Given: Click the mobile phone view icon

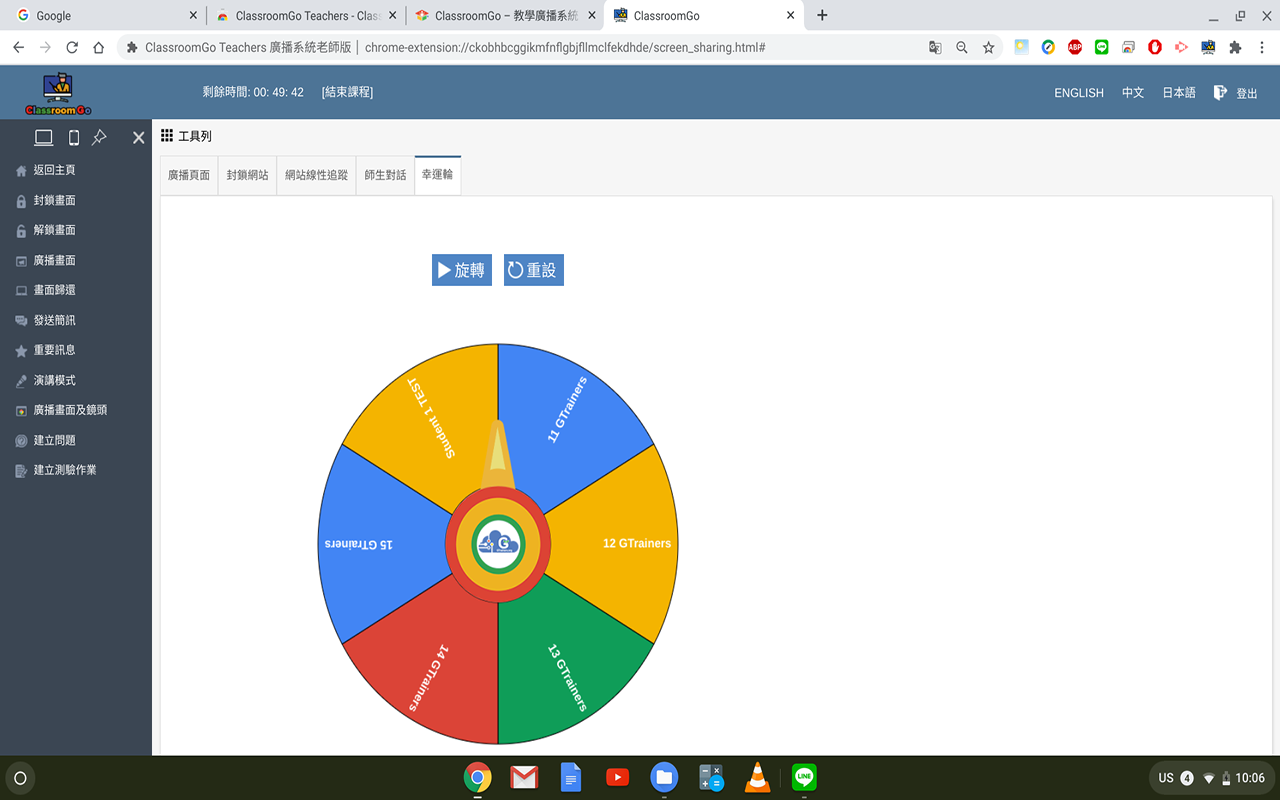Looking at the screenshot, I should point(74,138).
